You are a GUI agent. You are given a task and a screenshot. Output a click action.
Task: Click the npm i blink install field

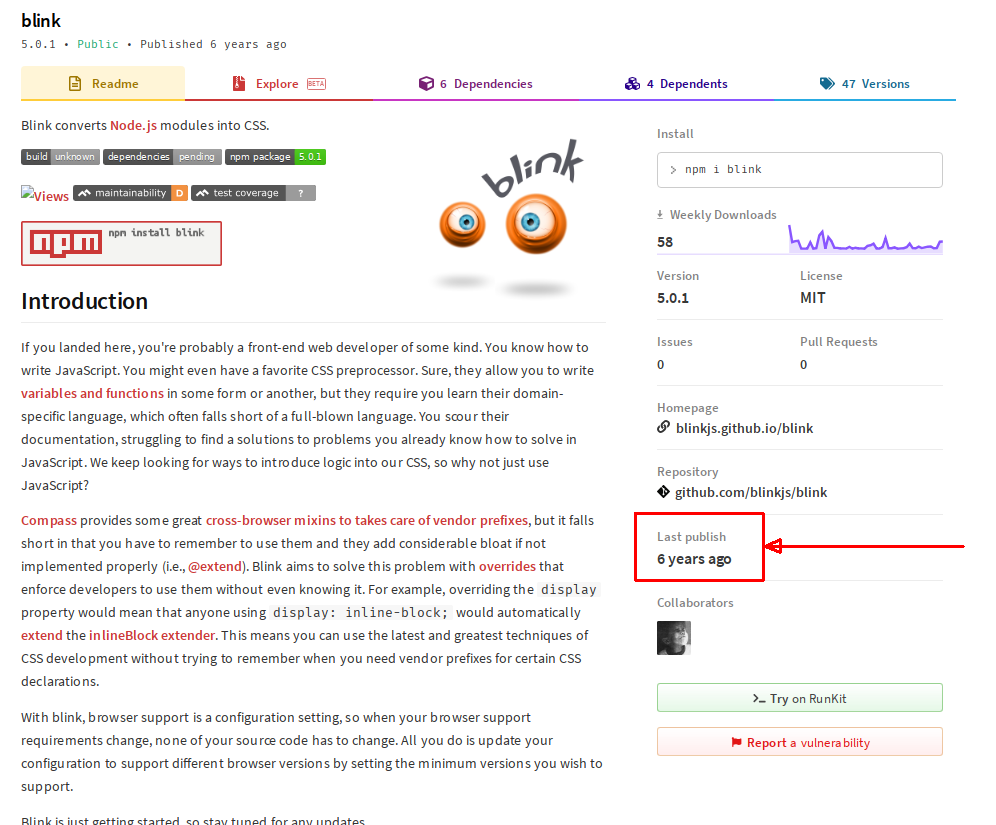coord(800,170)
